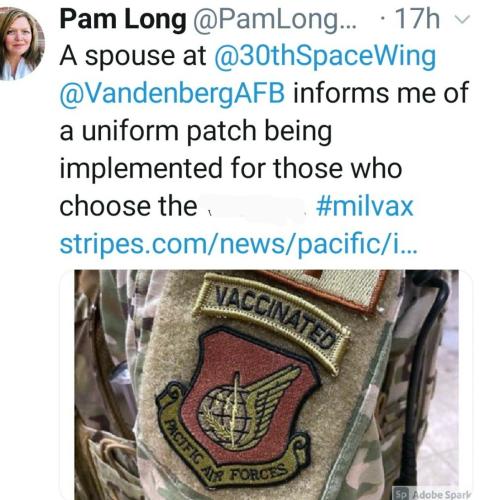The image size is (489, 500).
Task: Open the #milvax hashtag
Action: coord(365,207)
